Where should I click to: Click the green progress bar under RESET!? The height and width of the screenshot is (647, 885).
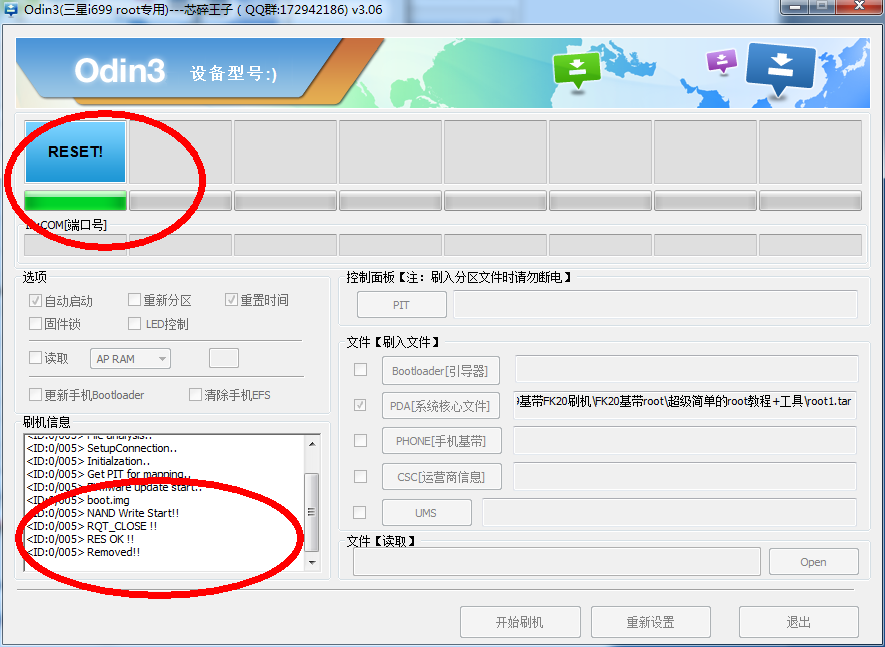pos(75,201)
